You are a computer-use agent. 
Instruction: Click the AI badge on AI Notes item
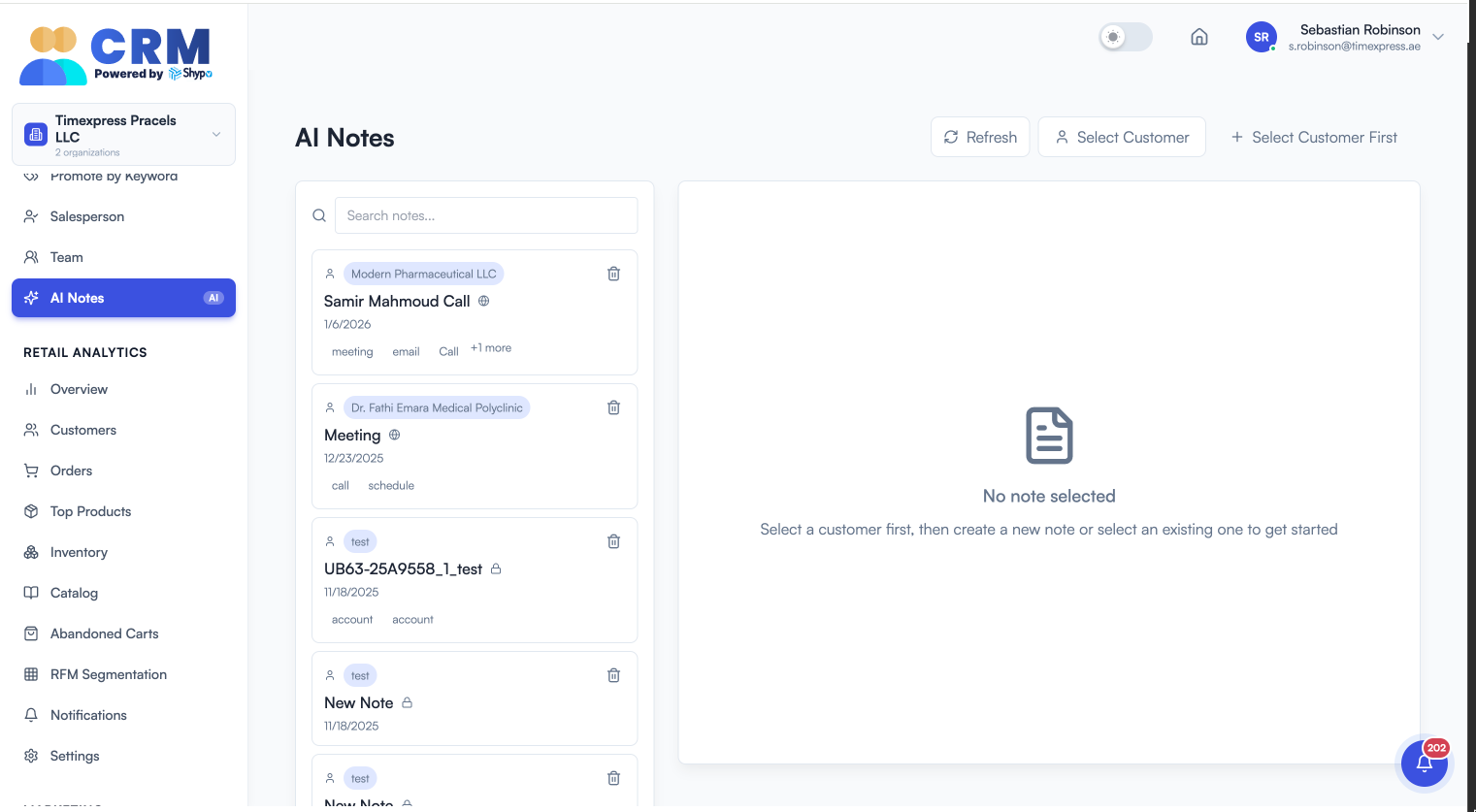[213, 298]
